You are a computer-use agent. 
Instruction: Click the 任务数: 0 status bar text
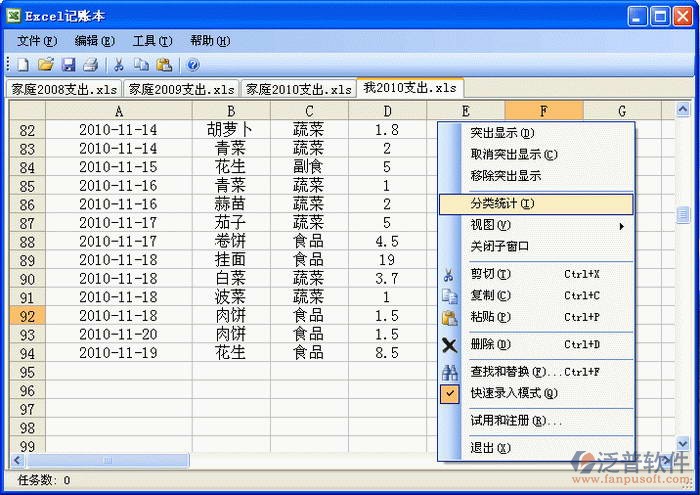(x=44, y=480)
